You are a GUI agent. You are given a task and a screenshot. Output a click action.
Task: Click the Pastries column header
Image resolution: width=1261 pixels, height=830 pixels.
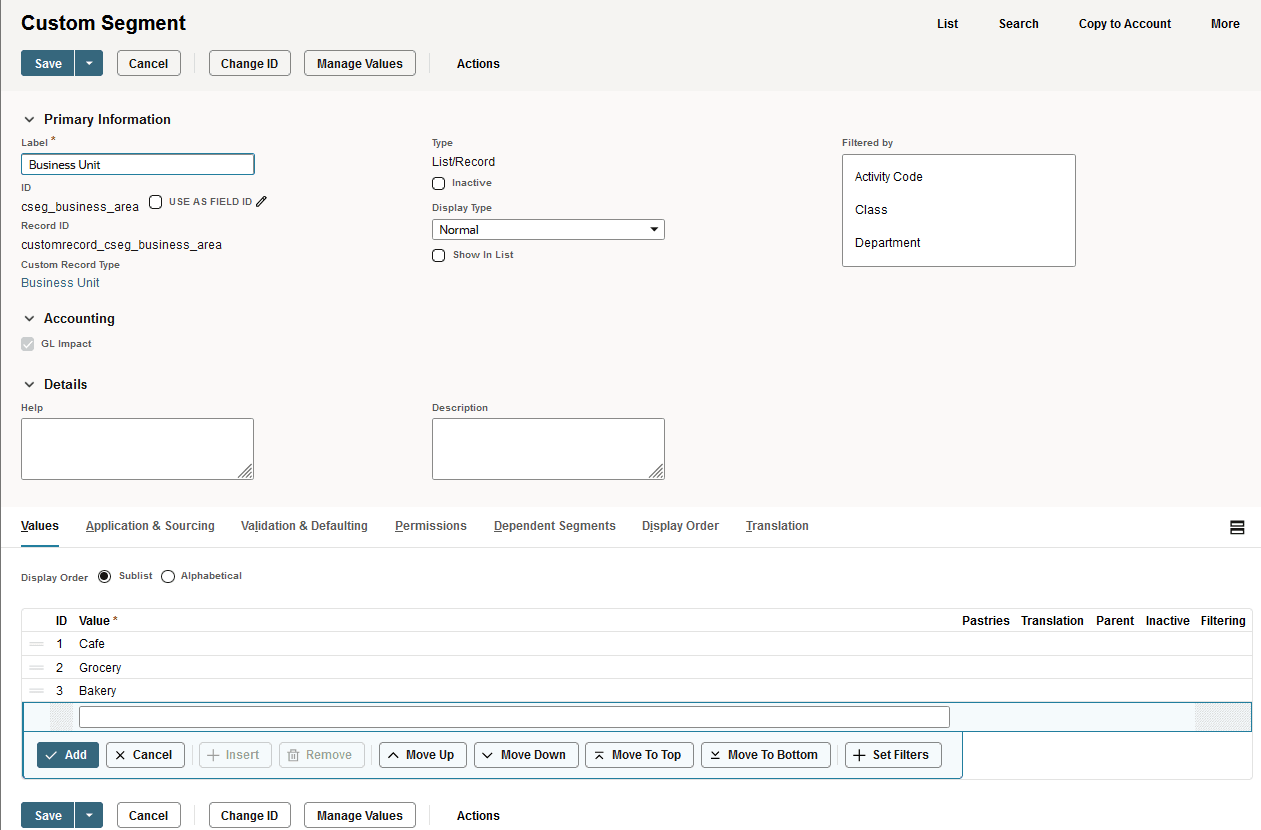986,621
